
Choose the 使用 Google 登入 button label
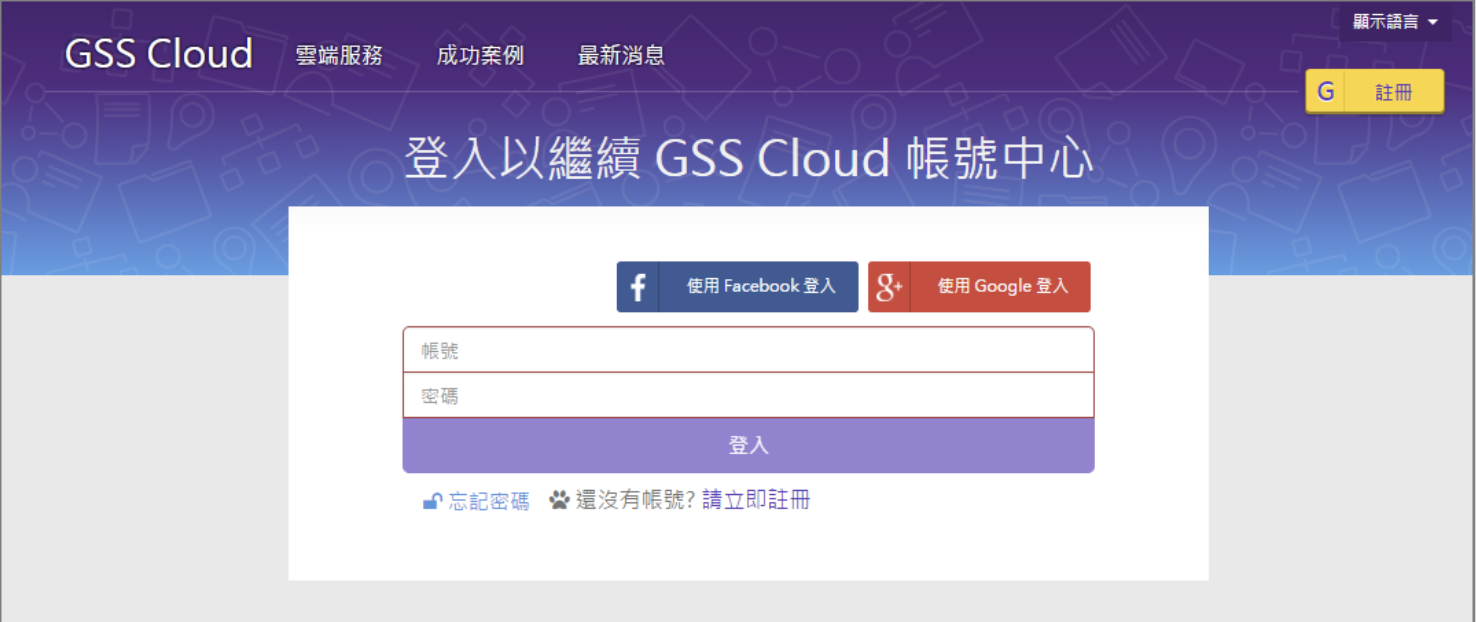pyautogui.click(x=1002, y=287)
